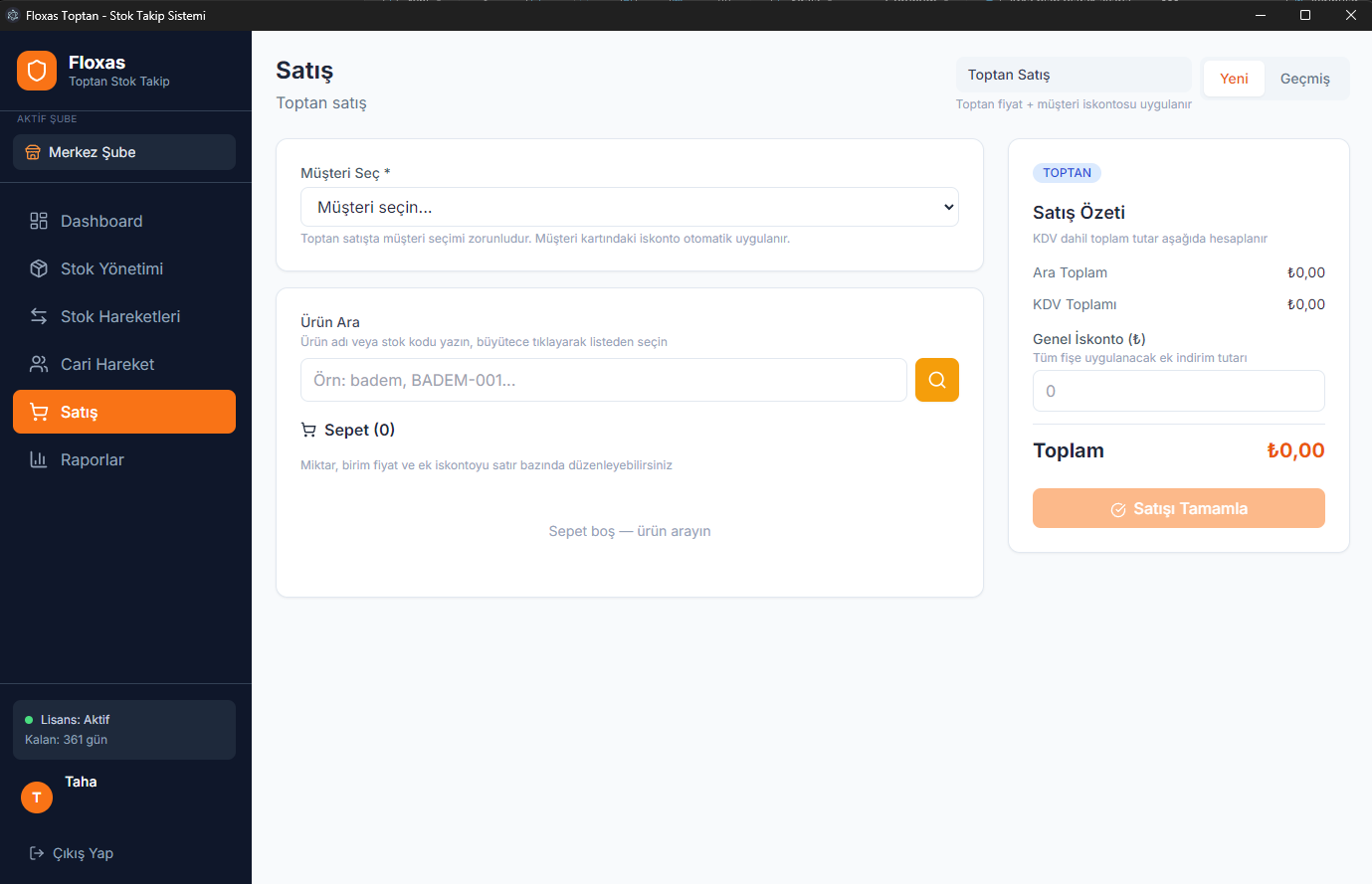Click the Taha user name
This screenshot has width=1372, height=884.
81,782
